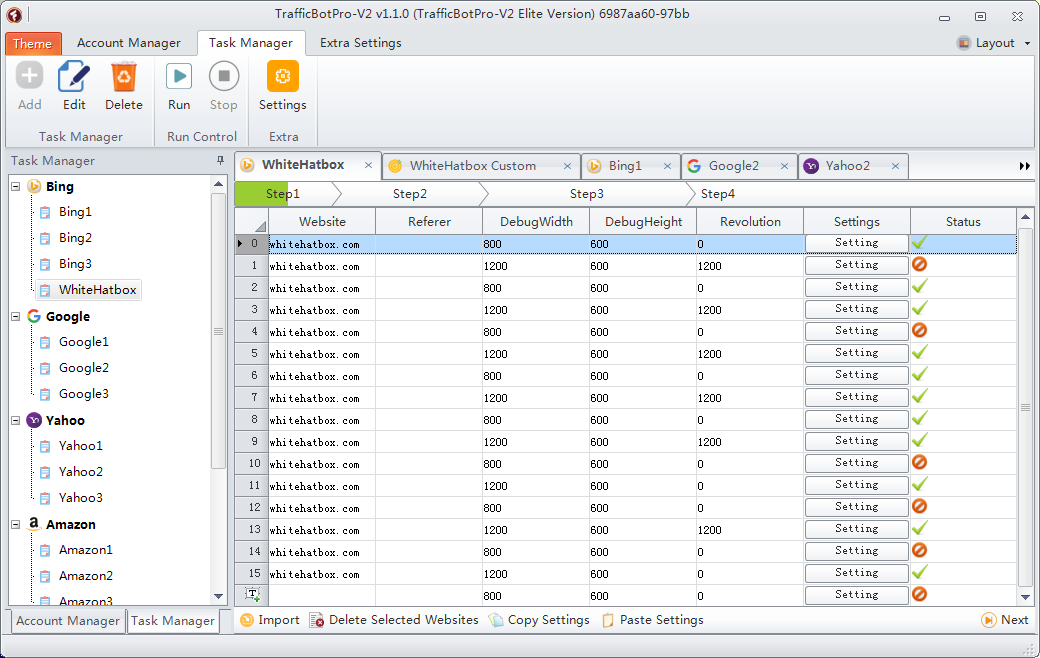Image resolution: width=1040 pixels, height=658 pixels.
Task: Click the Import icon in bottom bar
Action: (x=247, y=620)
